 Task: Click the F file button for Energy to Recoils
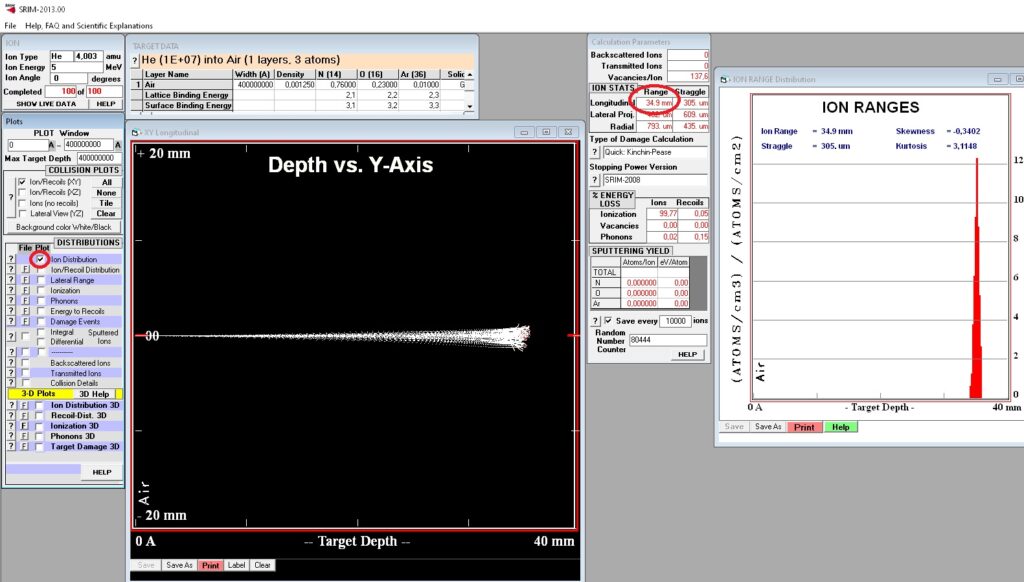coord(25,312)
